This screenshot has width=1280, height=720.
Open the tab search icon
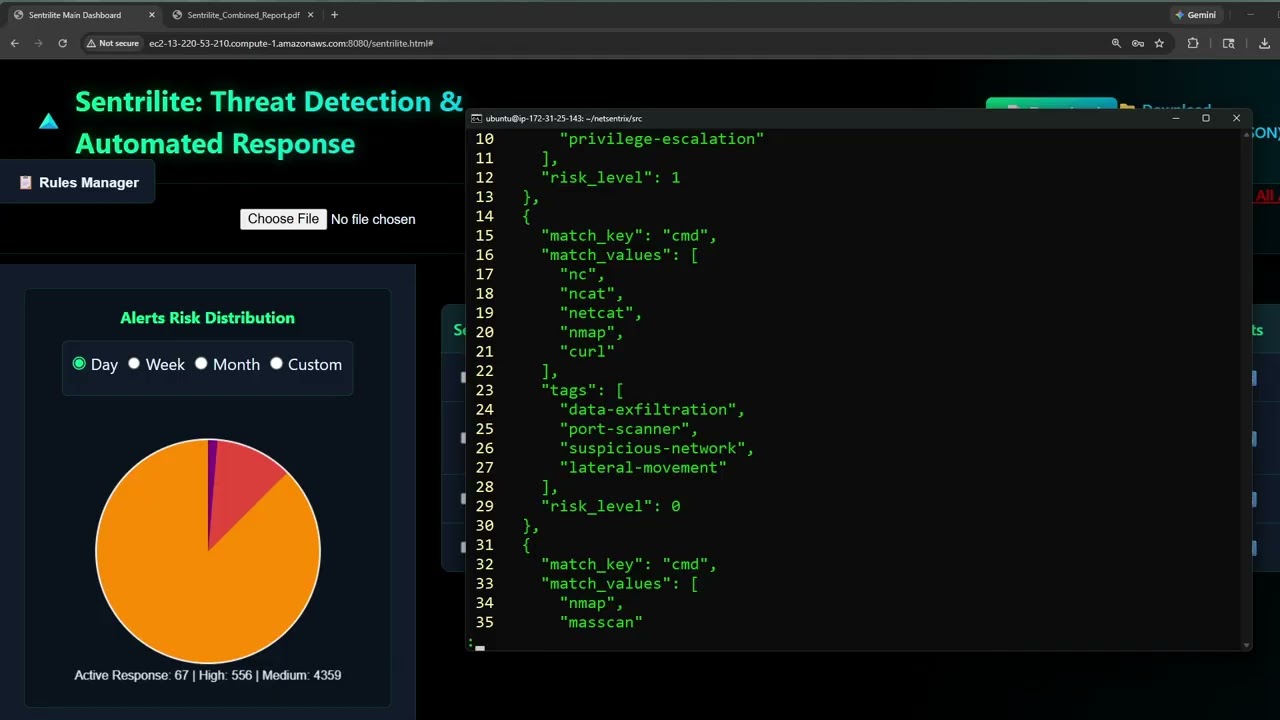(1229, 43)
